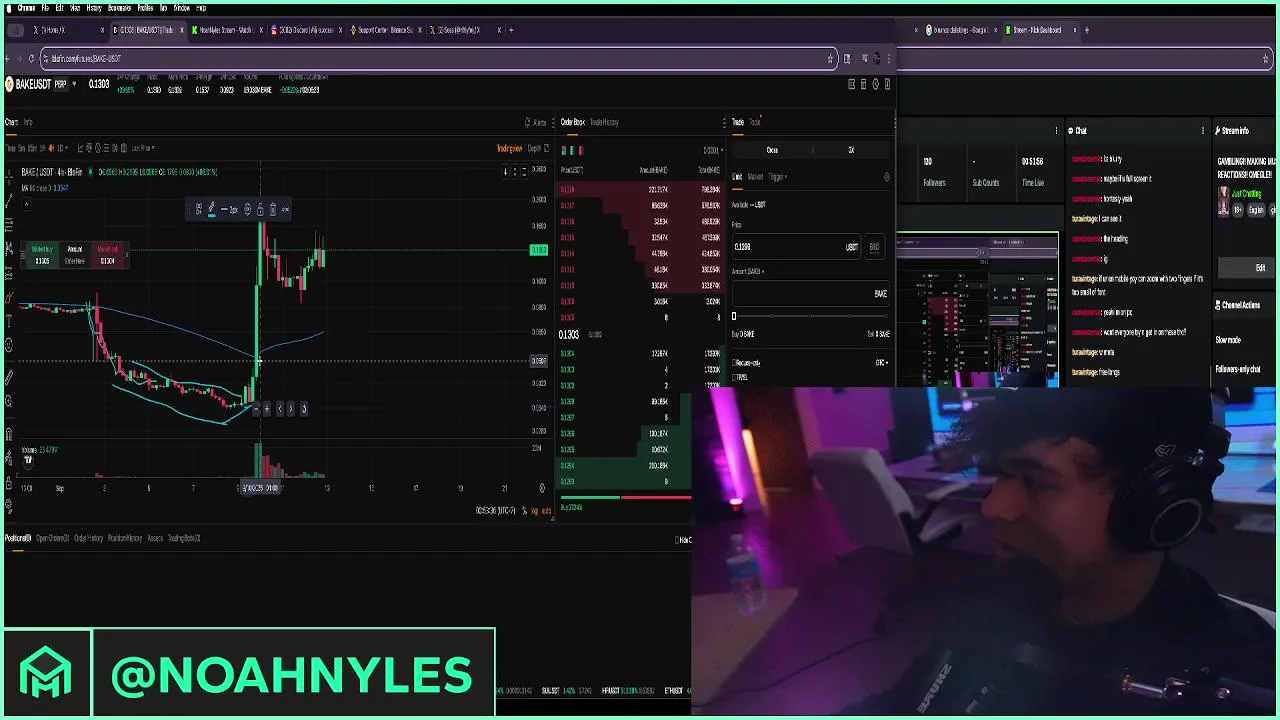This screenshot has width=1280, height=720.
Task: Open new tab plus button in left window
Action: 511,30
